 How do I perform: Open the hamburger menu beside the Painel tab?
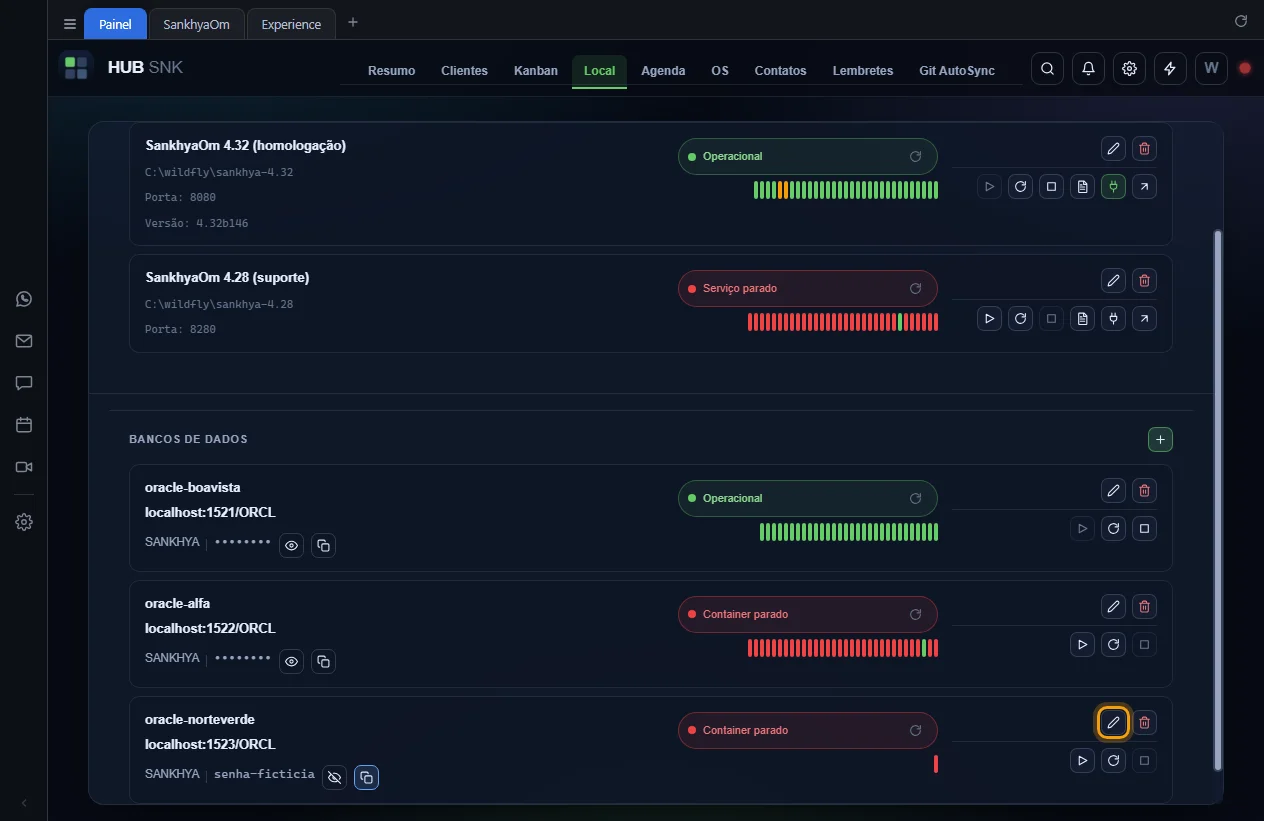(70, 24)
